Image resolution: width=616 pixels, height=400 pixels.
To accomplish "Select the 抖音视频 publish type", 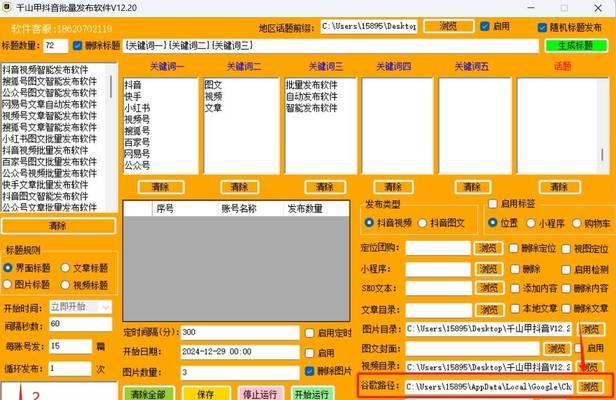I will [369, 223].
